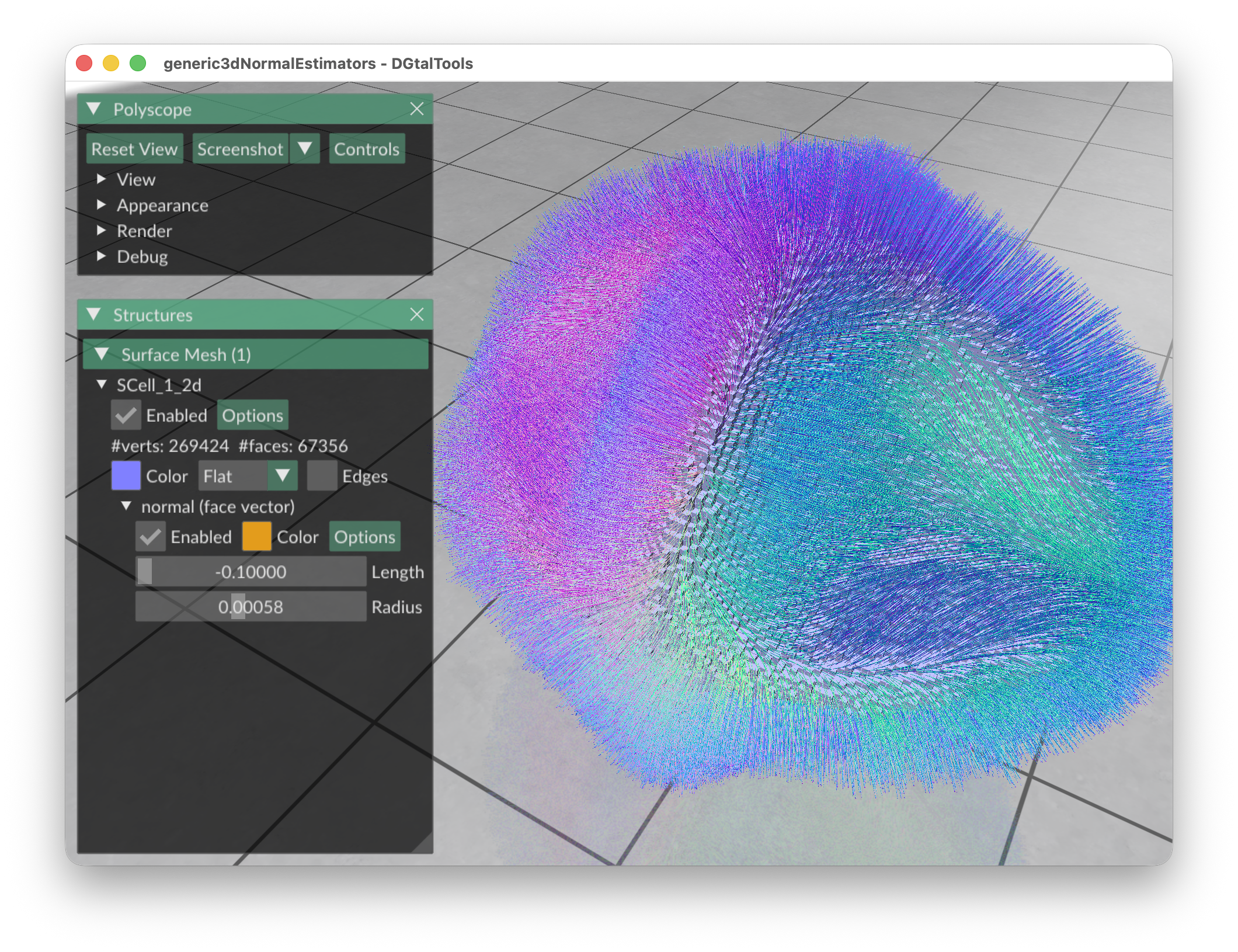Open the orange vector Color swatch
1238x952 pixels.
pos(256,537)
